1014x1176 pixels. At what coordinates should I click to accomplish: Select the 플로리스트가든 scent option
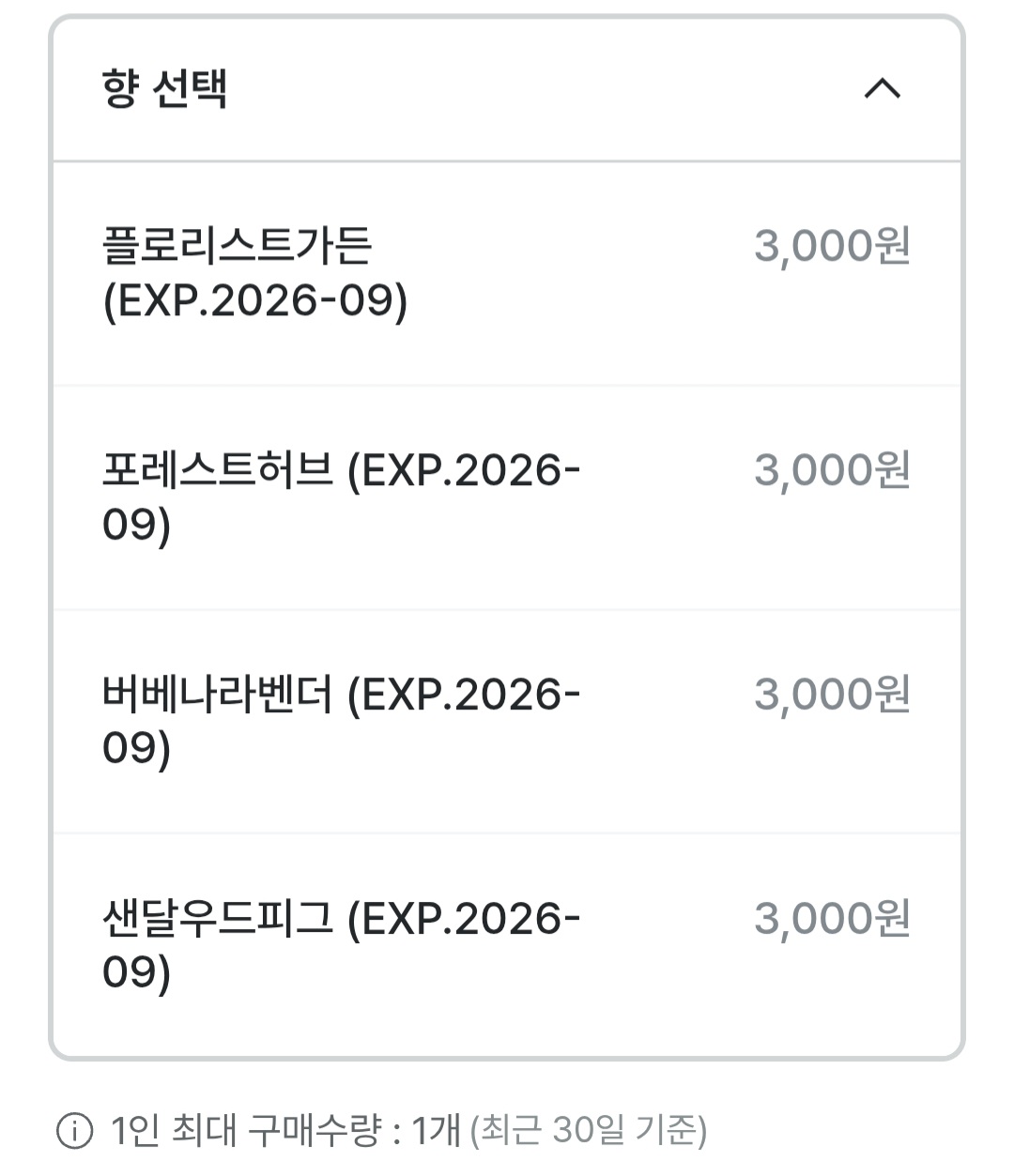coord(237,246)
